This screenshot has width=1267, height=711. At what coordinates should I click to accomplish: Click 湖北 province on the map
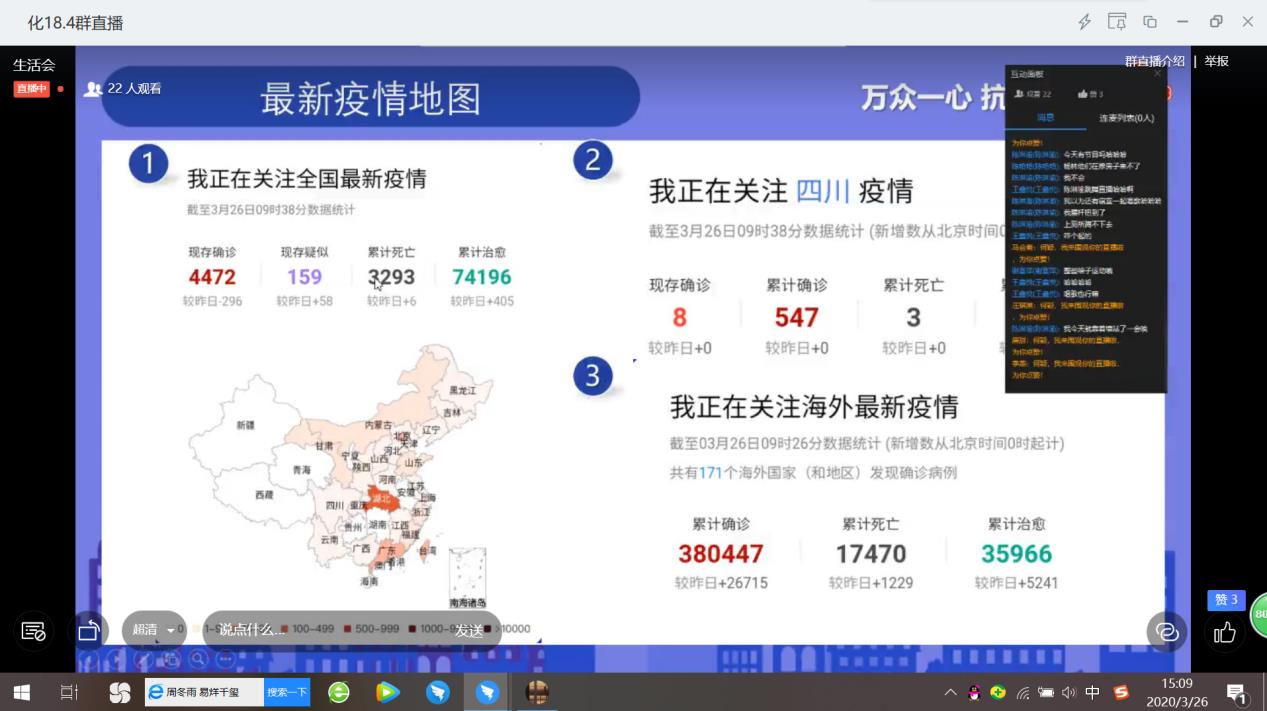(x=382, y=498)
